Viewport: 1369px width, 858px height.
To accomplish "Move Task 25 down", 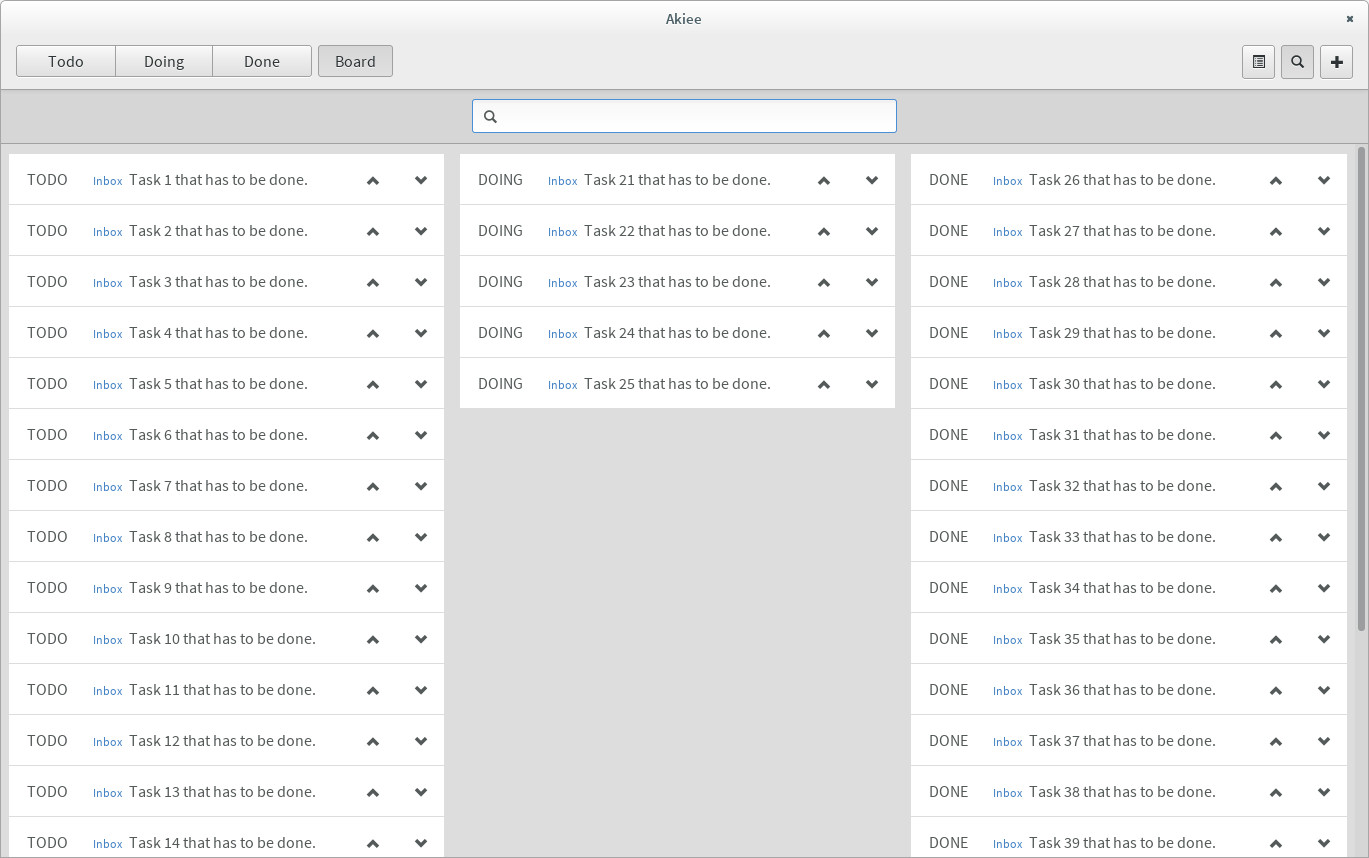I will tap(872, 385).
